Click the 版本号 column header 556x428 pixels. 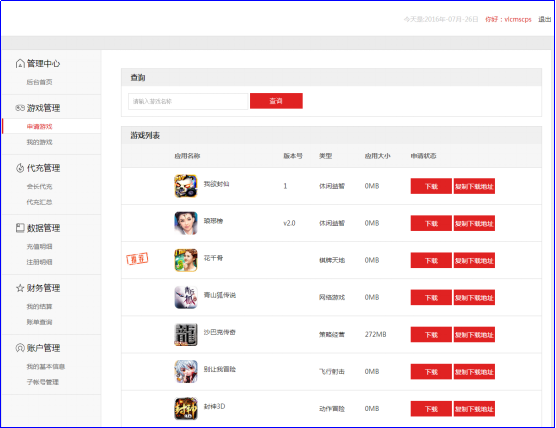click(293, 156)
